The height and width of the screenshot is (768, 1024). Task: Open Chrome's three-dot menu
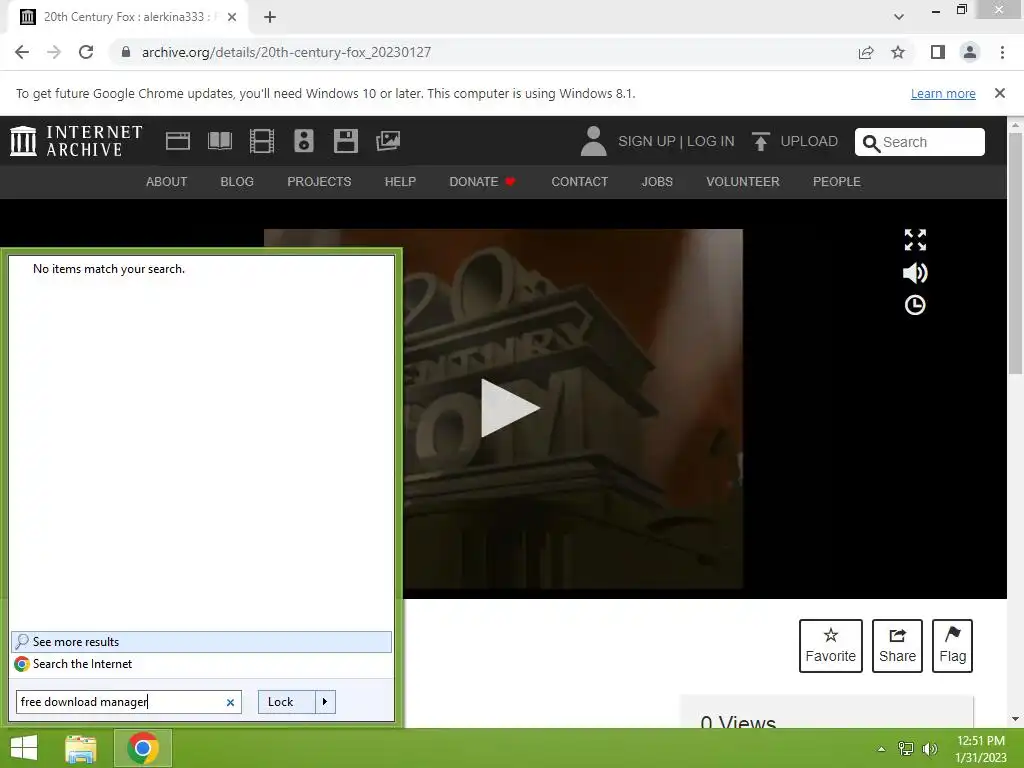(x=1002, y=52)
